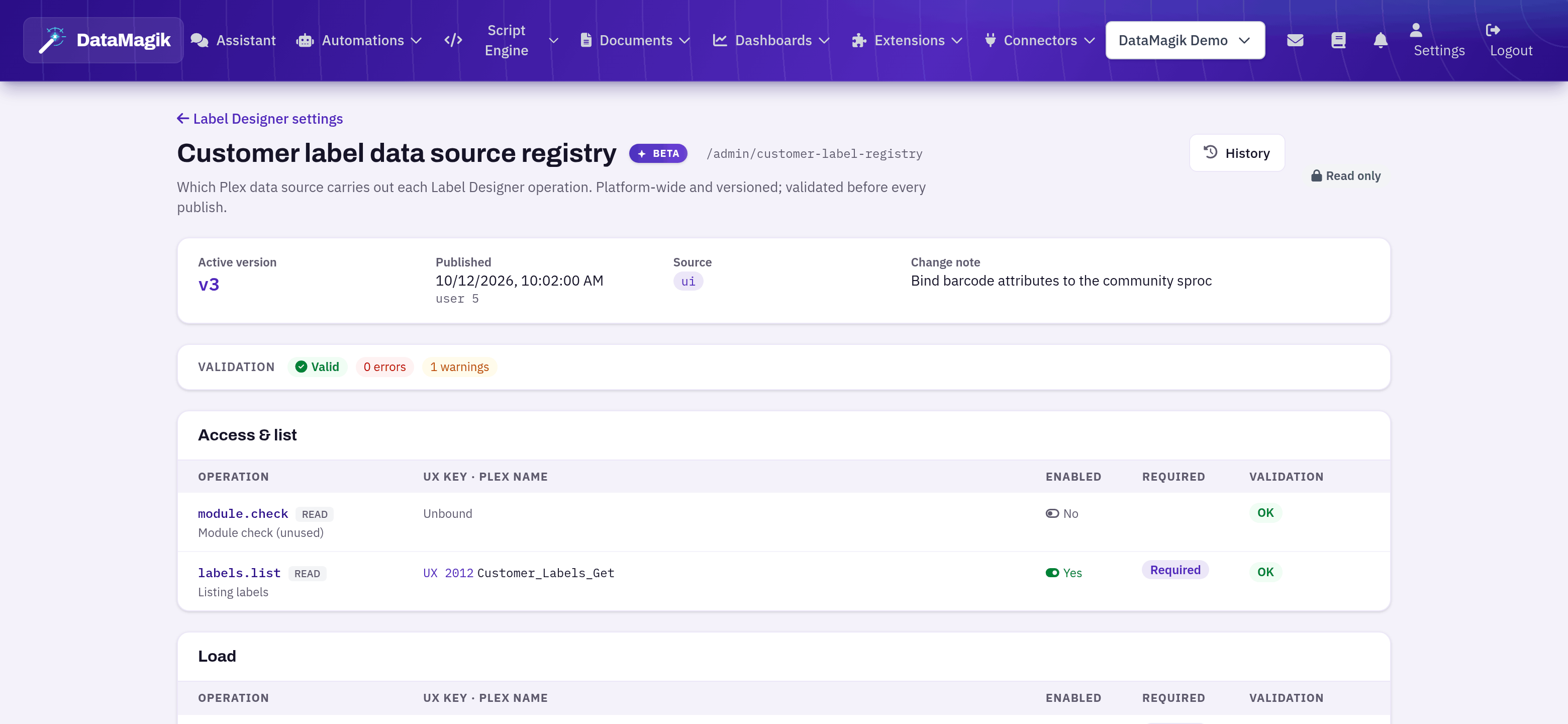Expand the Extensions menu chevron
This screenshot has height=724, width=1568.
click(957, 40)
